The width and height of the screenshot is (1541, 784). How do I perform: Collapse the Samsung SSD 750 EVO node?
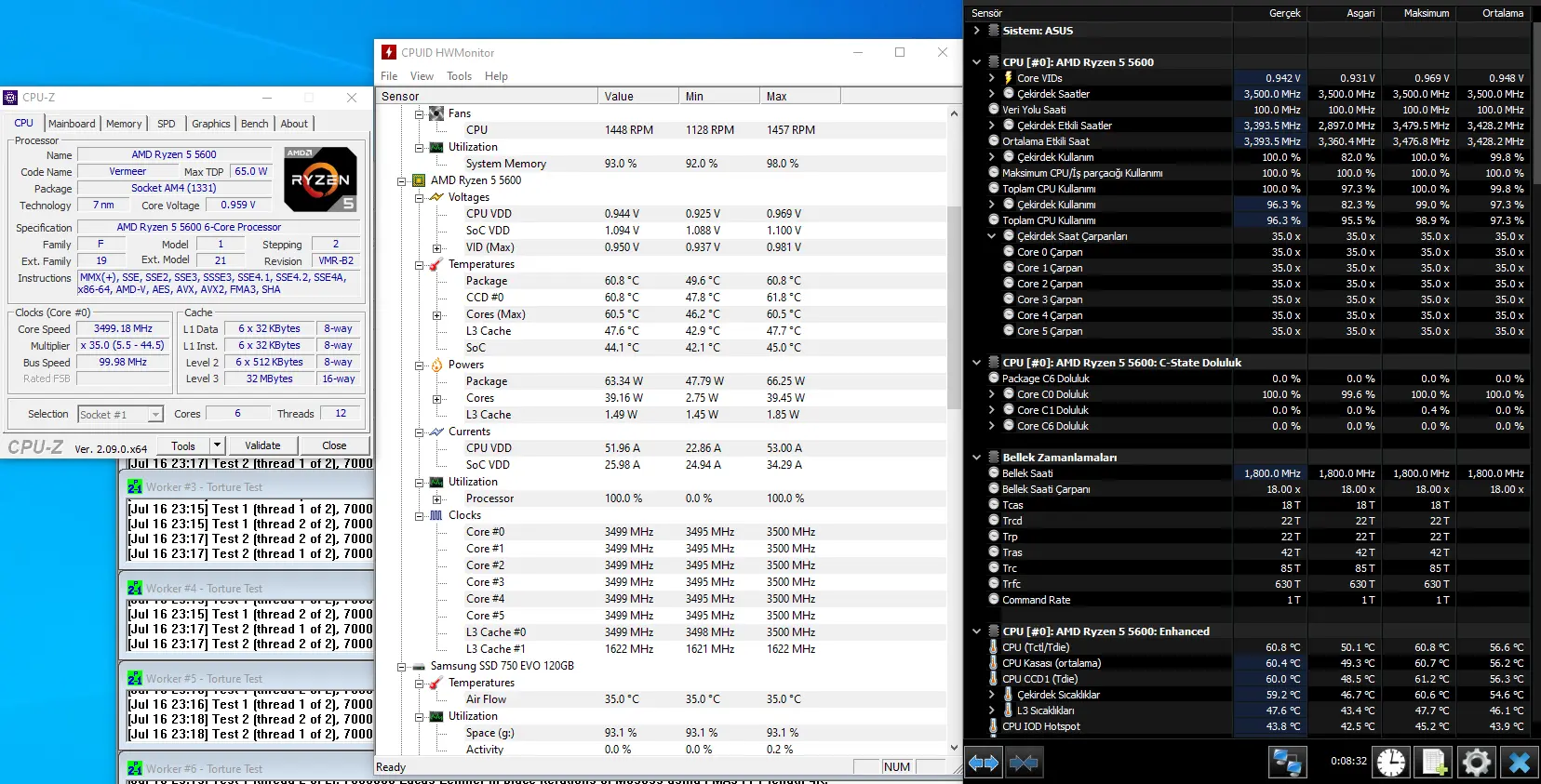coord(402,666)
